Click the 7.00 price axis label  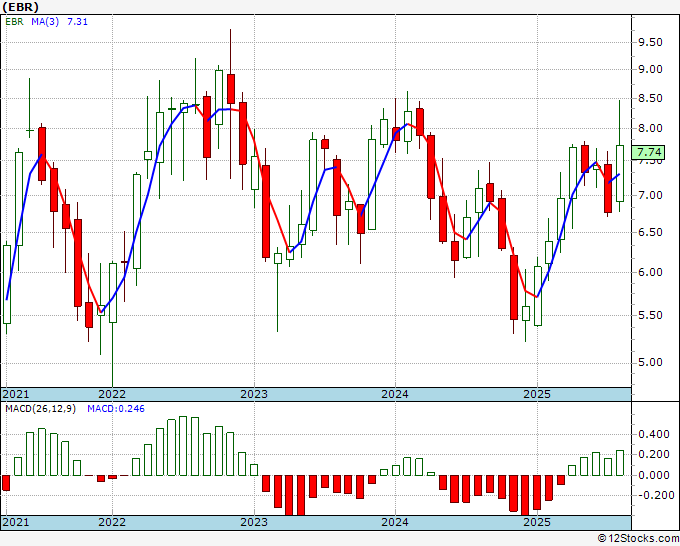650,195
